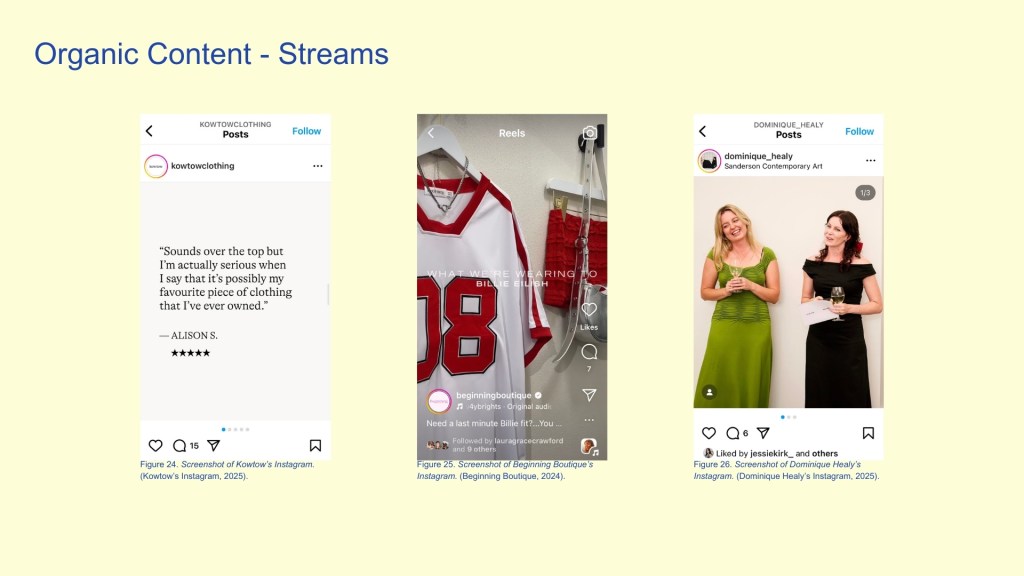Open comments on Kowtow post showing 15
Image resolution: width=1024 pixels, height=576 pixels.
[180, 446]
